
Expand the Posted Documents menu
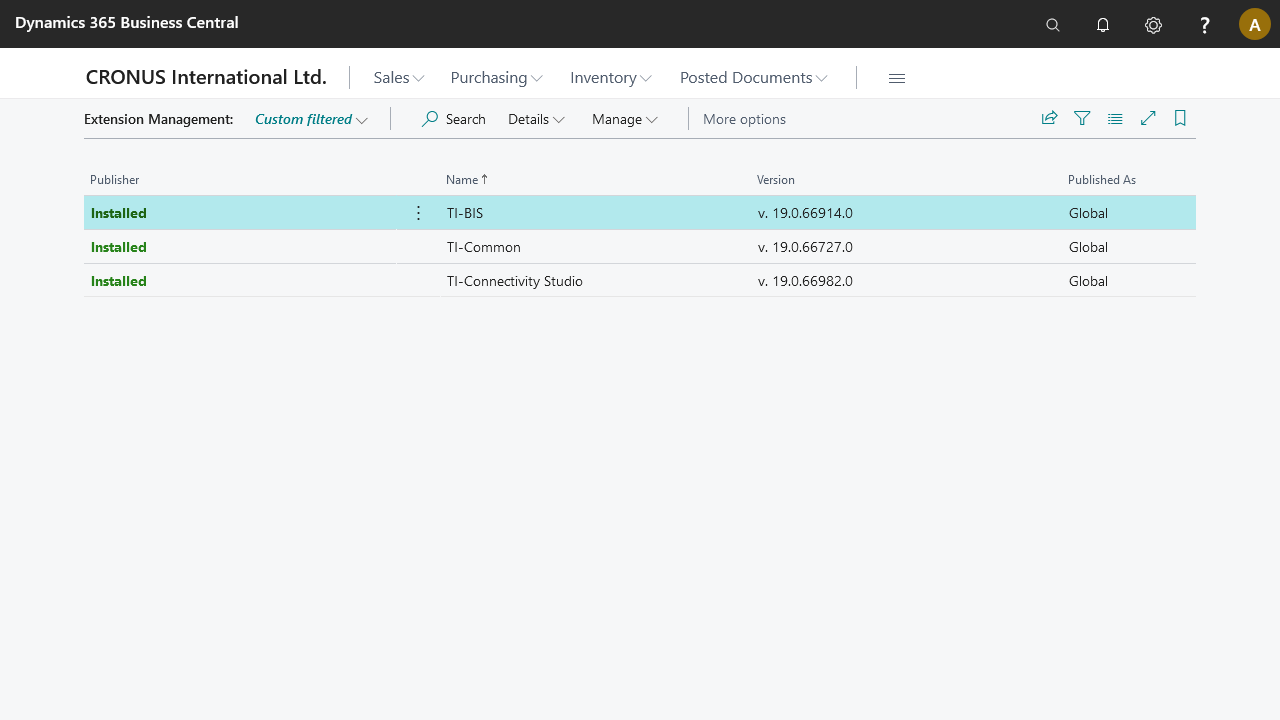tap(754, 78)
